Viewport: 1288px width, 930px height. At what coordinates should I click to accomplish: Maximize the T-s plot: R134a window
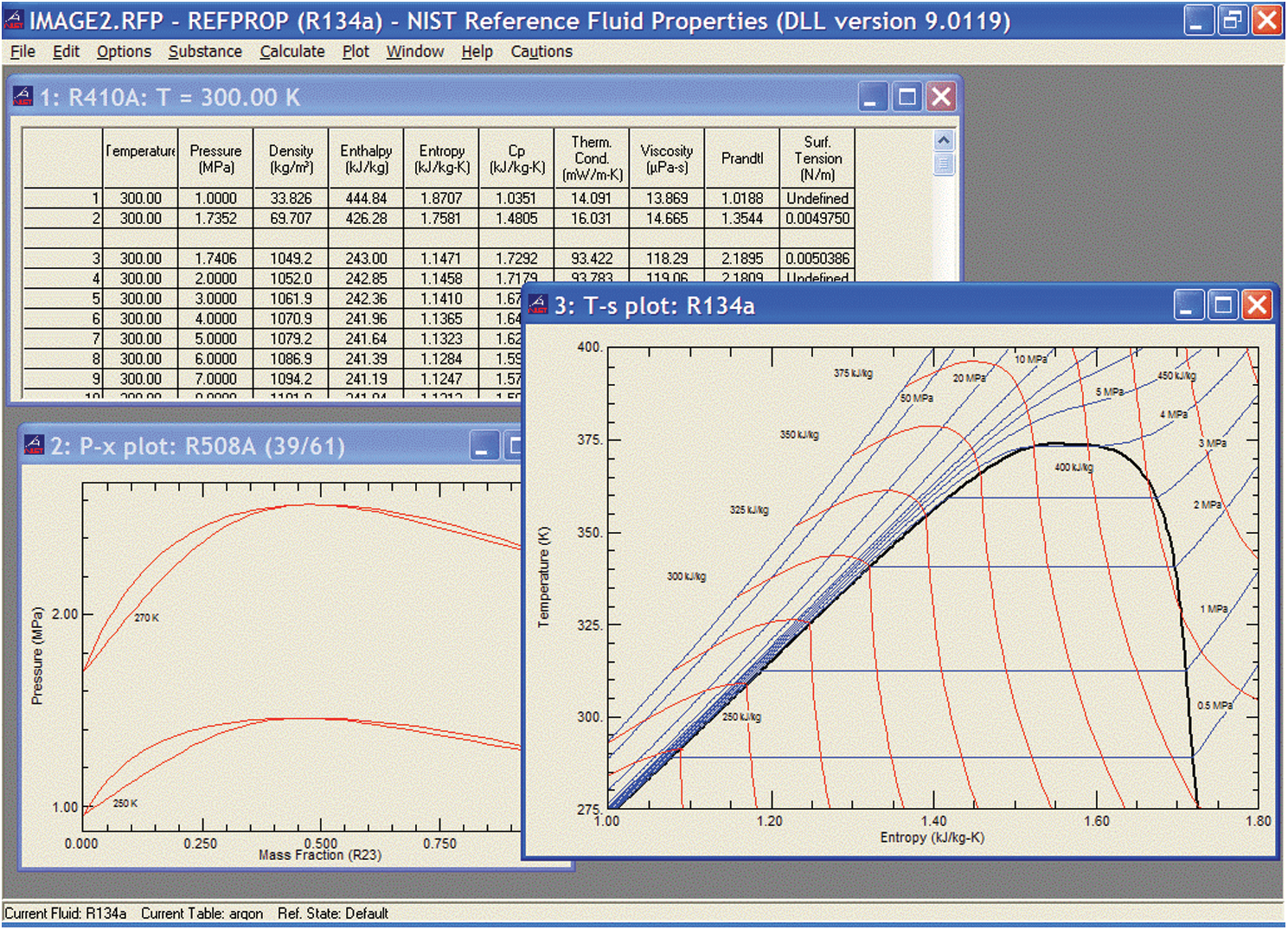[1222, 305]
